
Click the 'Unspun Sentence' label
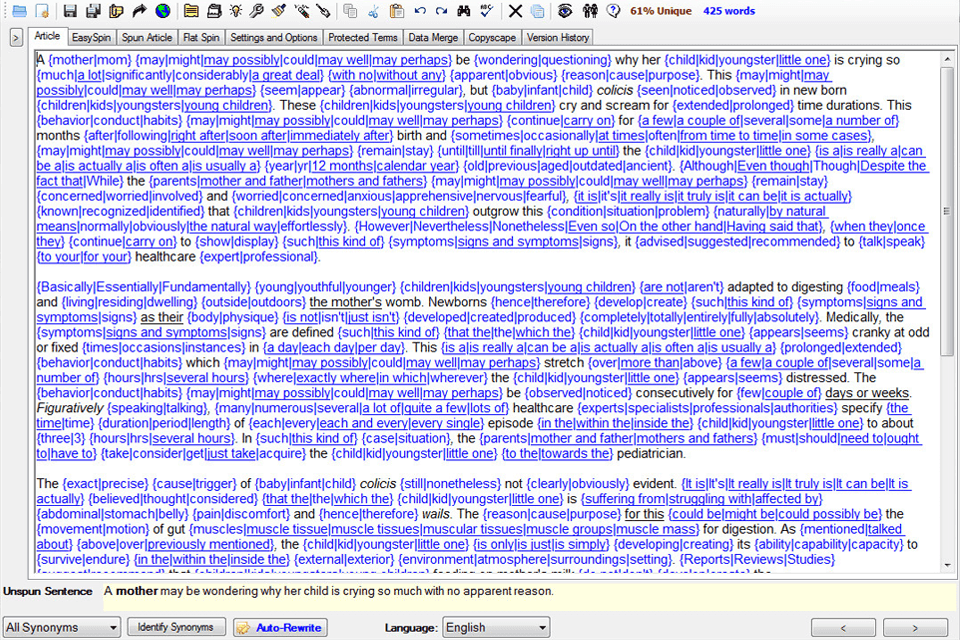(48, 591)
